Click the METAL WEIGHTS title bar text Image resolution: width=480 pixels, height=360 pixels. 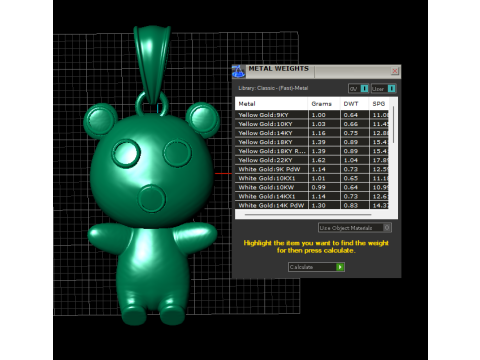tap(278, 69)
